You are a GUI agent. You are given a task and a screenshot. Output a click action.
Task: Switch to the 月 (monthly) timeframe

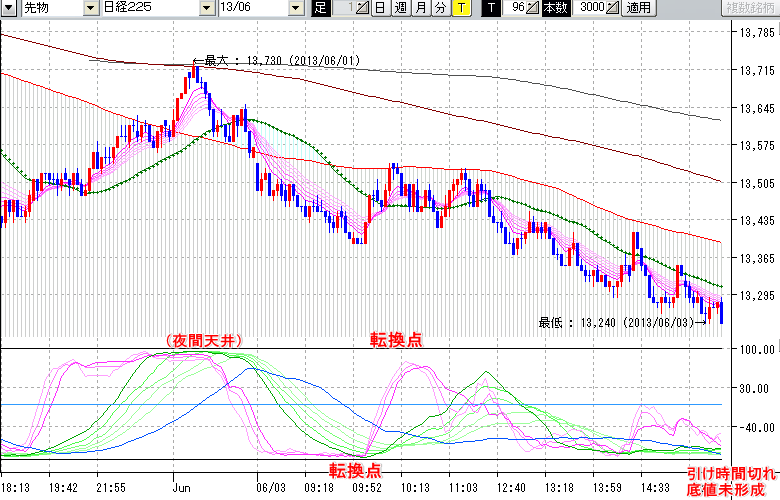coord(420,8)
